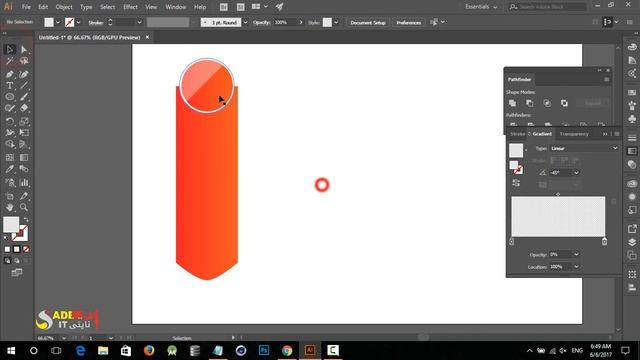Click Unite in Pathfinder shape modes

click(513, 103)
